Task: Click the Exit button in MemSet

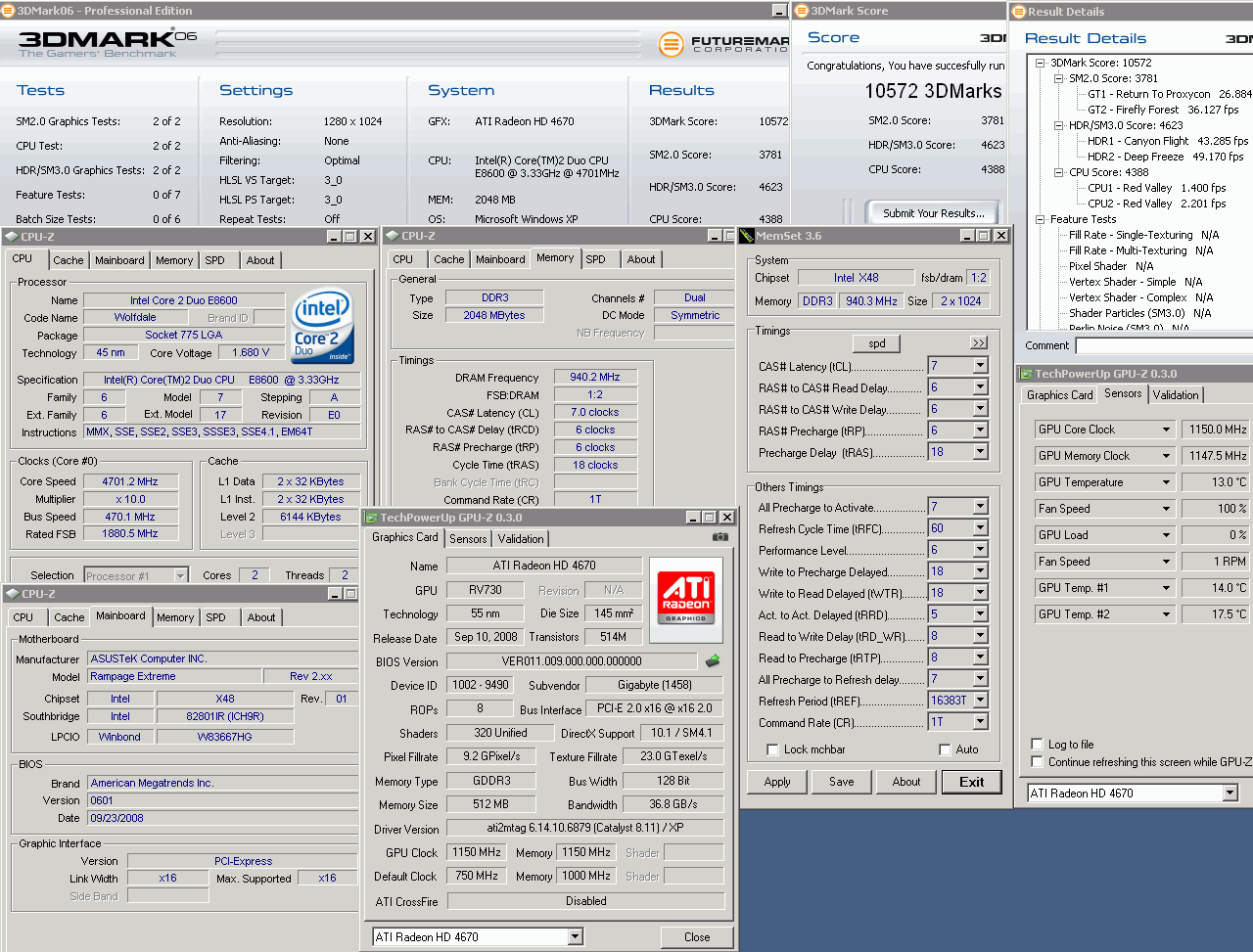Action: point(972,782)
